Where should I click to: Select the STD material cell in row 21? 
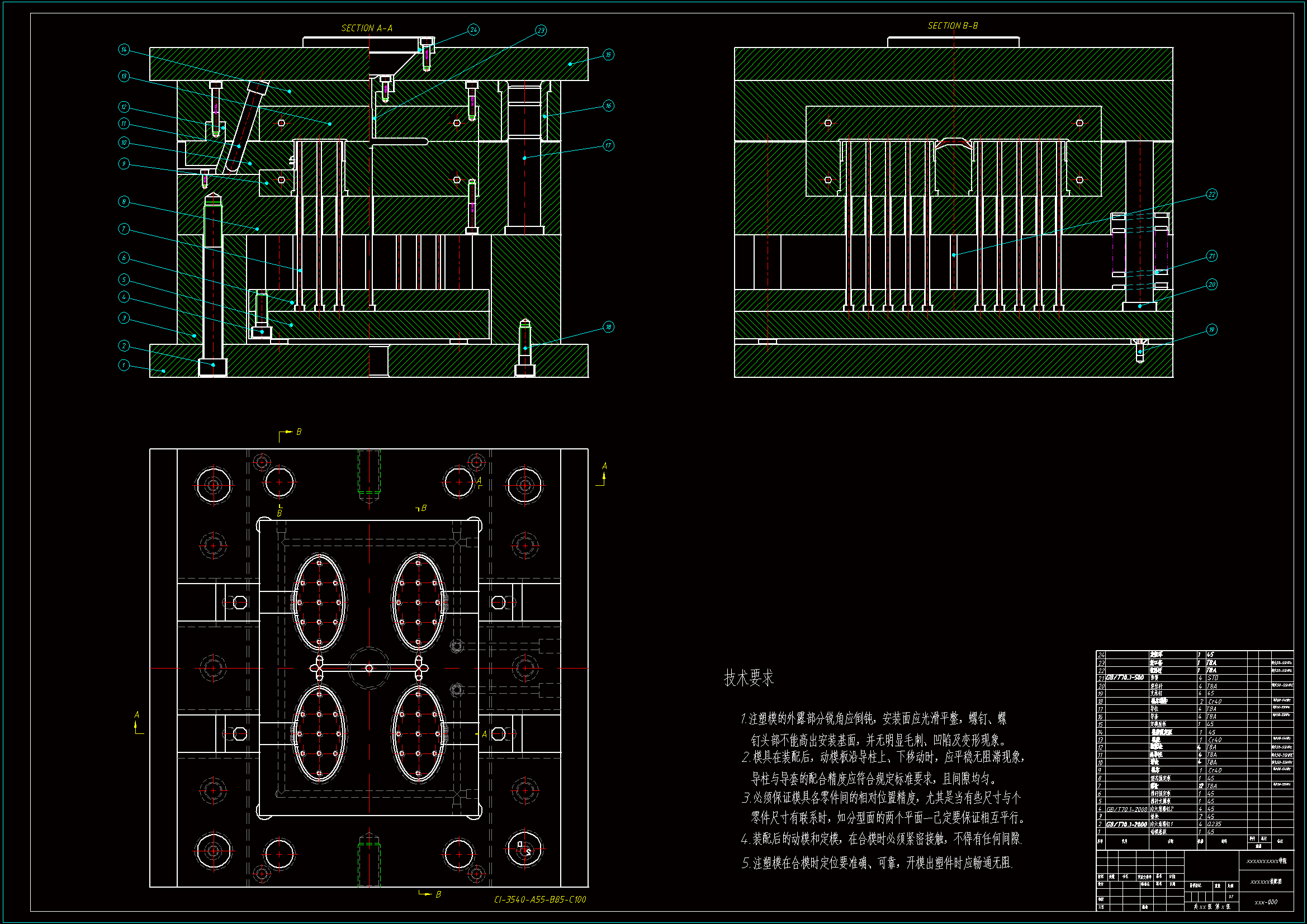tap(1213, 678)
